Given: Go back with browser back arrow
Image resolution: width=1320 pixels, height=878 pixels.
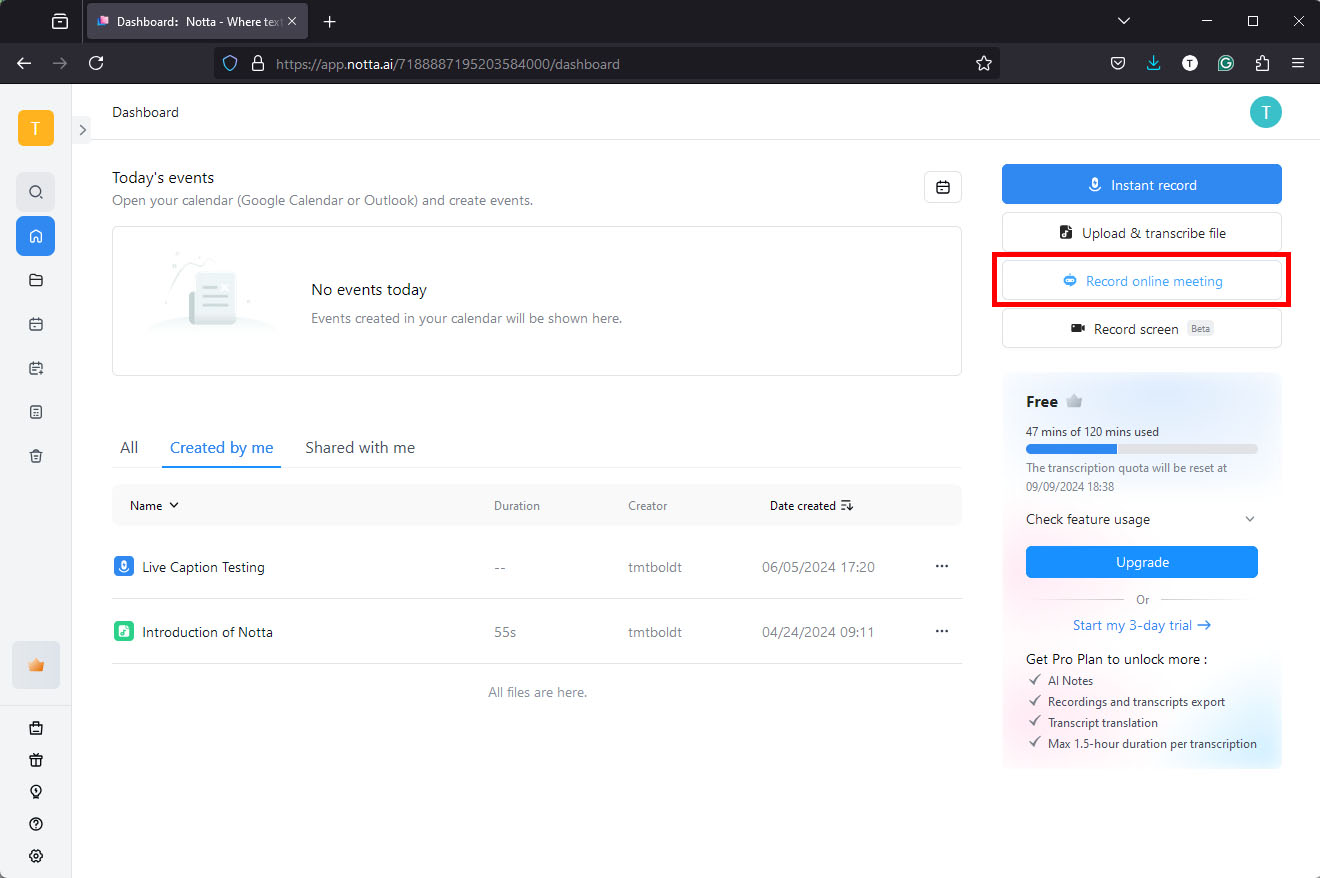Looking at the screenshot, I should (24, 63).
